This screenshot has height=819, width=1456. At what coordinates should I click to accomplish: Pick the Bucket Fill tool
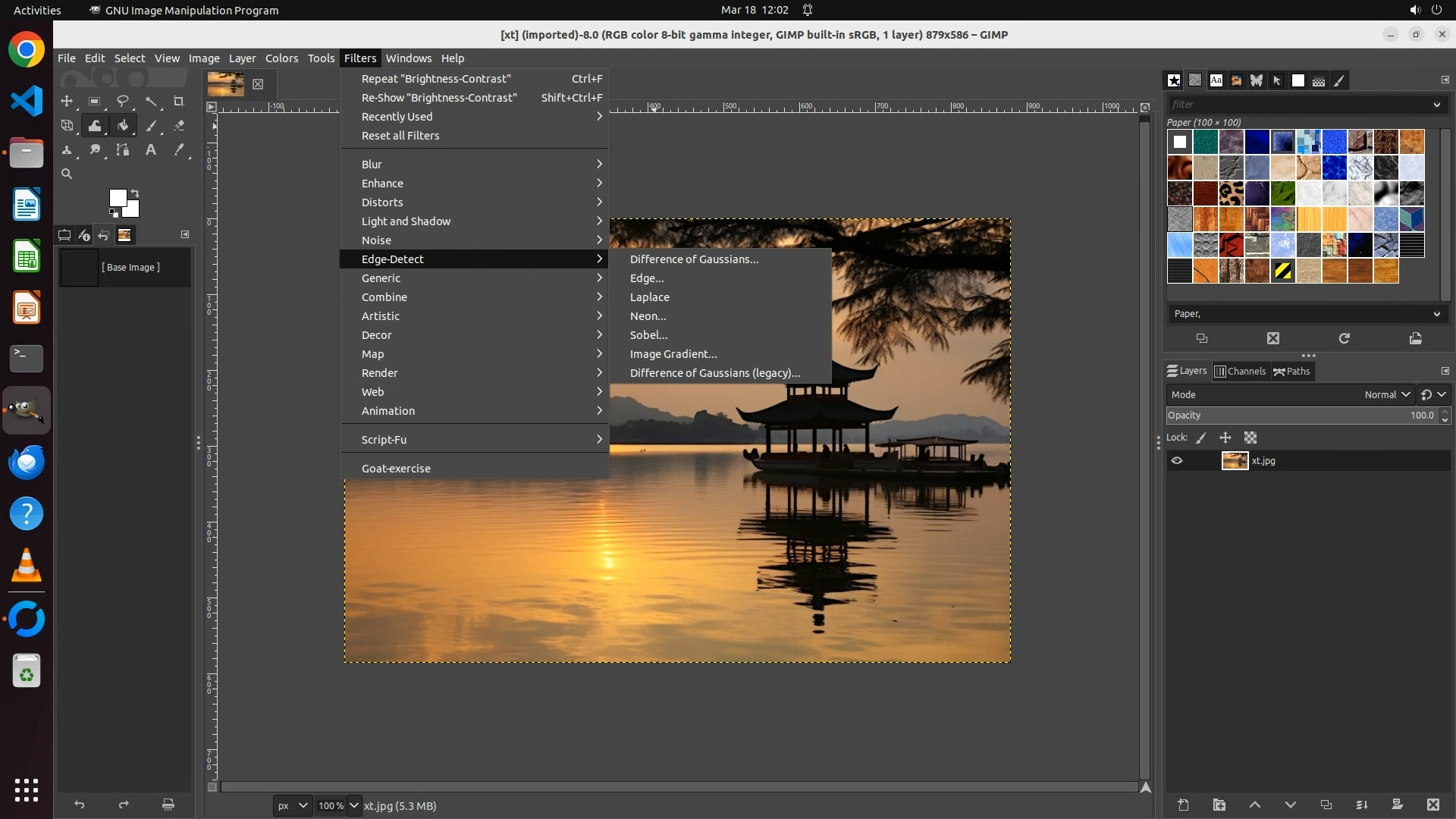tap(123, 126)
